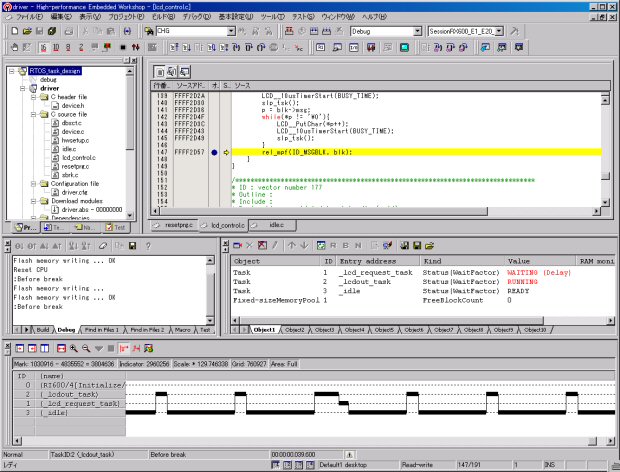Click the Print icon in the main toolbar
620x472 pixels.
(x=68, y=31)
